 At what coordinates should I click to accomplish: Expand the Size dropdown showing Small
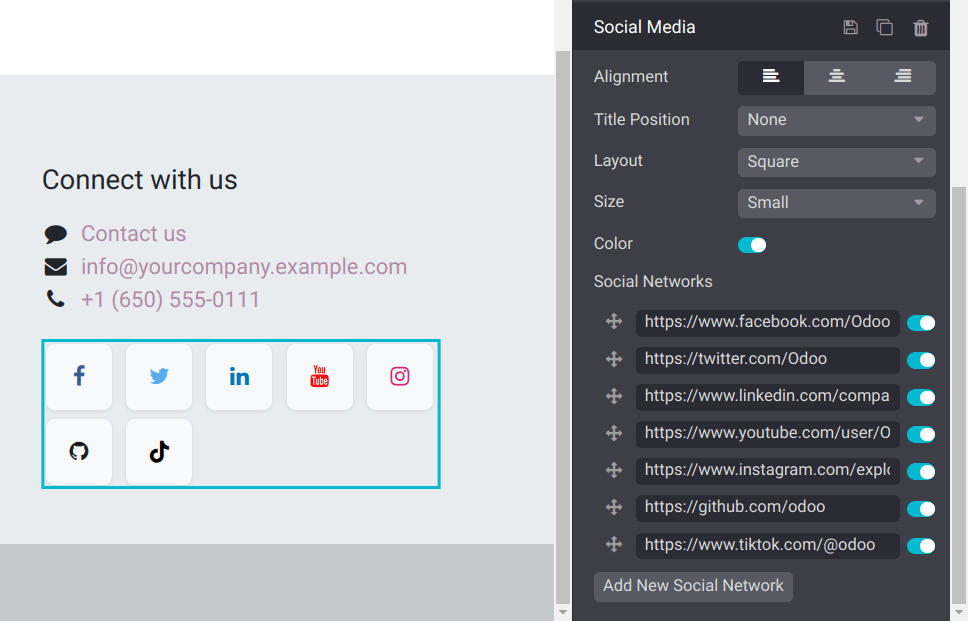click(836, 203)
